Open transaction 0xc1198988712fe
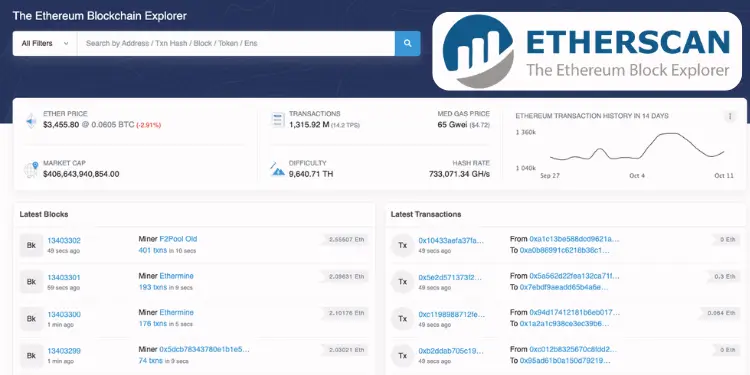The height and width of the screenshot is (375, 750). tap(452, 314)
